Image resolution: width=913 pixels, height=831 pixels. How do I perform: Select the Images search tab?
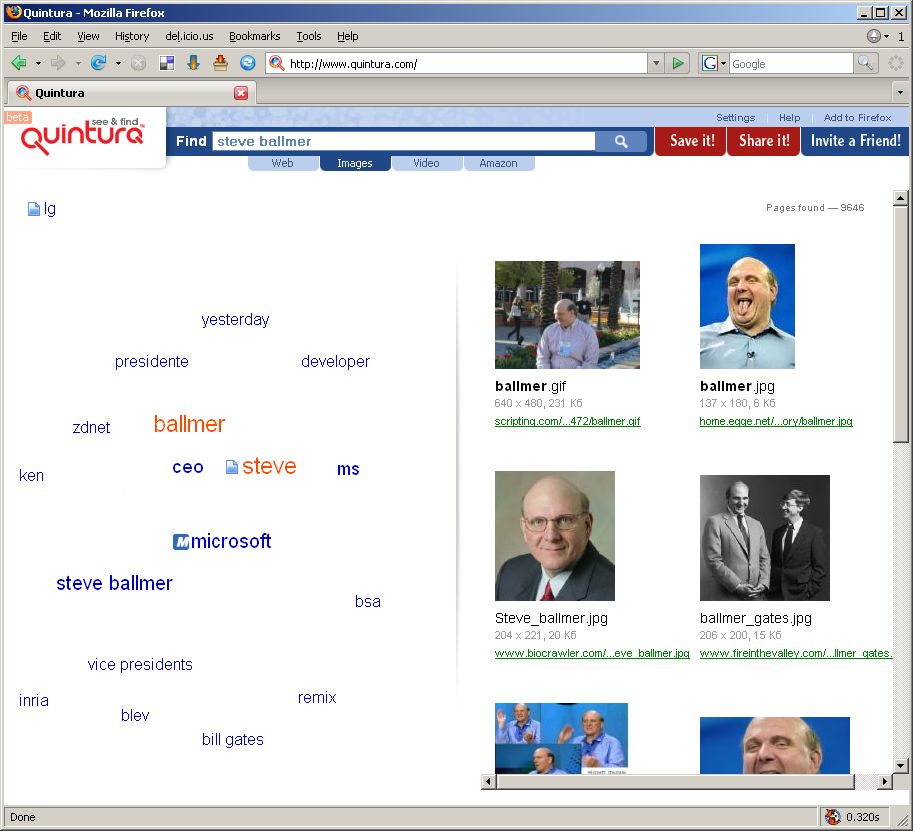point(355,163)
